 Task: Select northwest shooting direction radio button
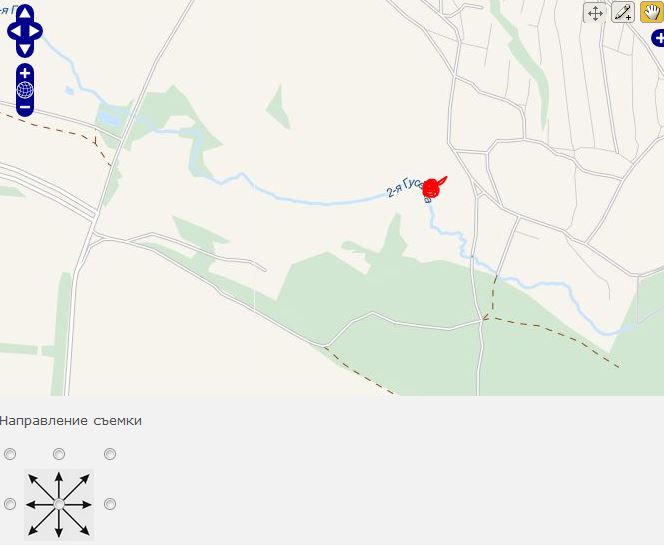coord(10,454)
